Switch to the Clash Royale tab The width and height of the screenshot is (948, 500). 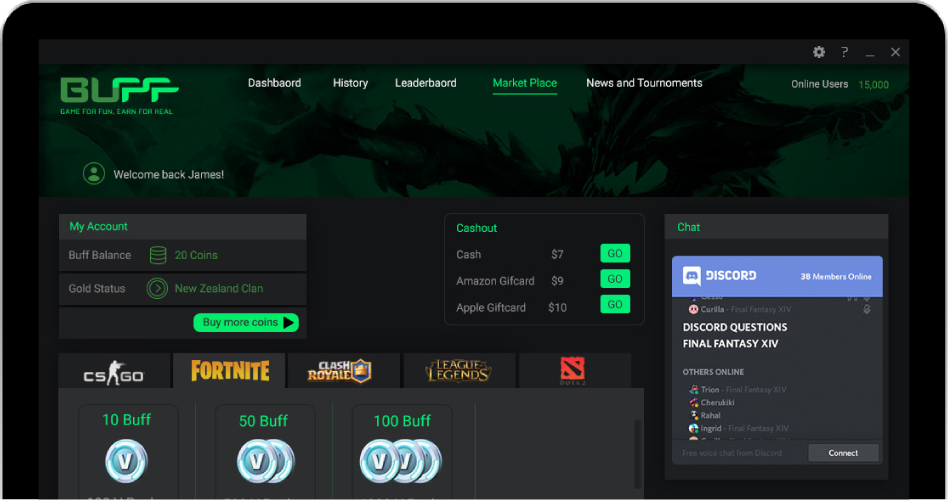click(x=344, y=371)
